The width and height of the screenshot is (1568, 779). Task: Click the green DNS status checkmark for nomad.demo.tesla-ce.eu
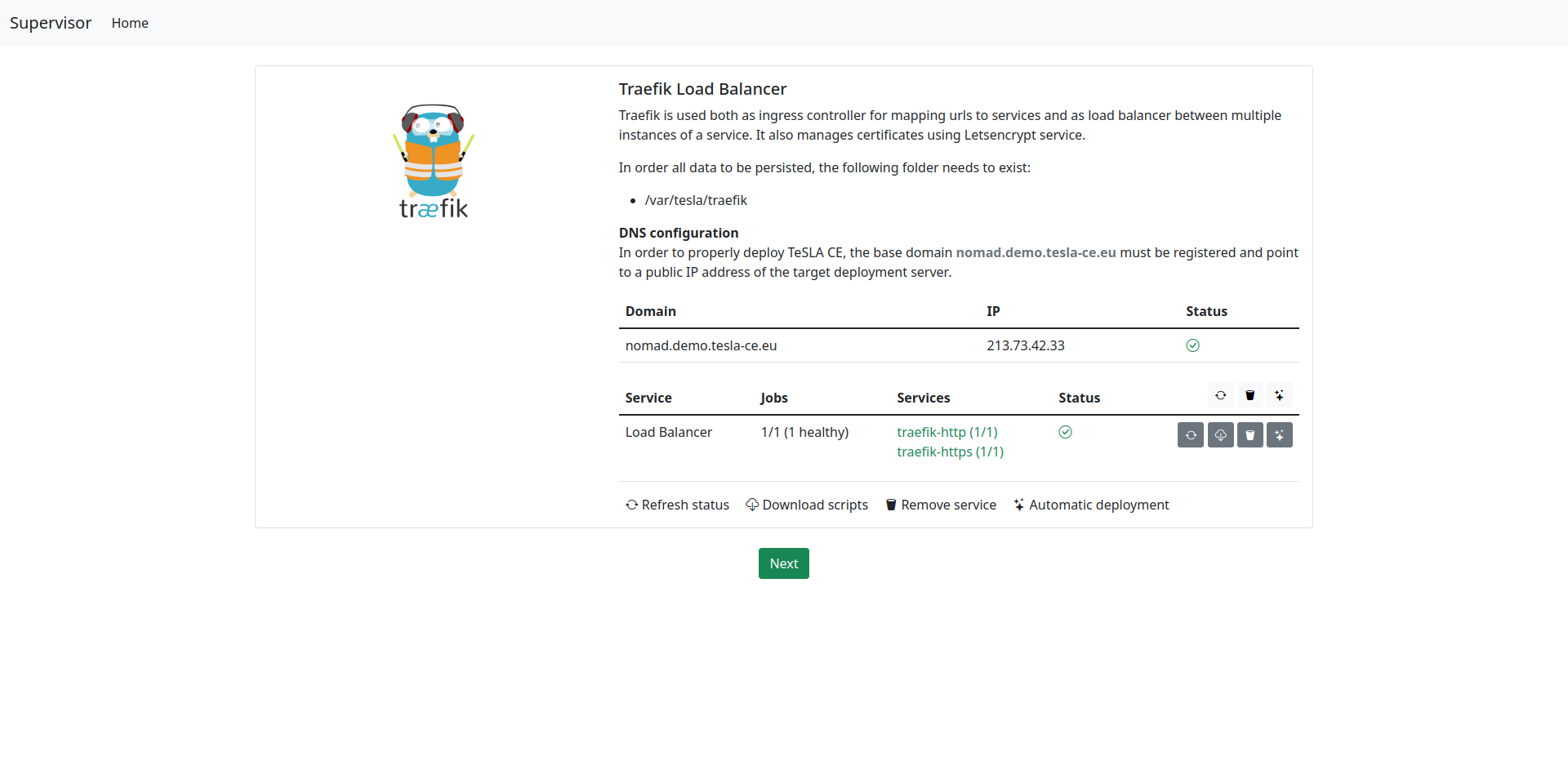click(x=1192, y=345)
